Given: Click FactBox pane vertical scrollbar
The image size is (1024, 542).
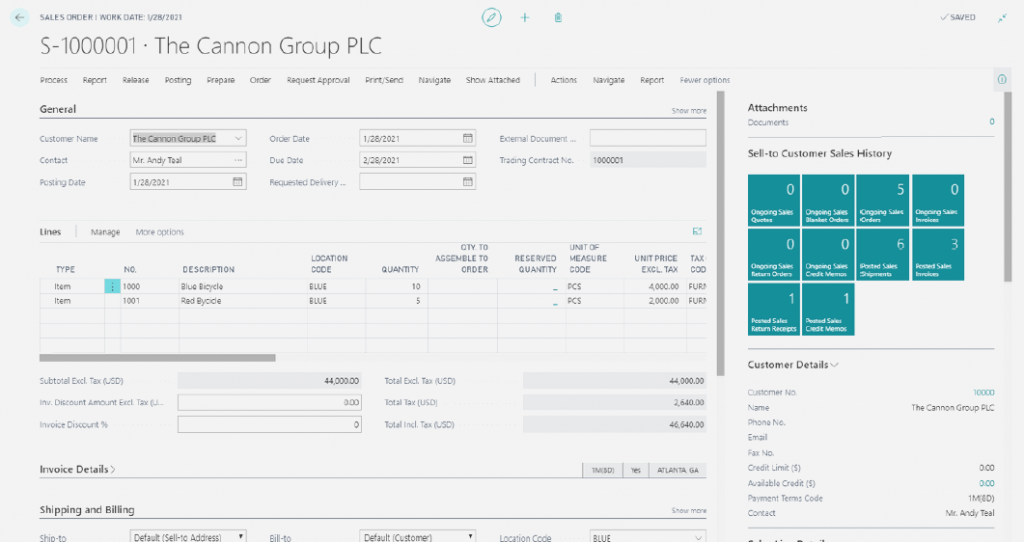Looking at the screenshot, I should (1008, 186).
